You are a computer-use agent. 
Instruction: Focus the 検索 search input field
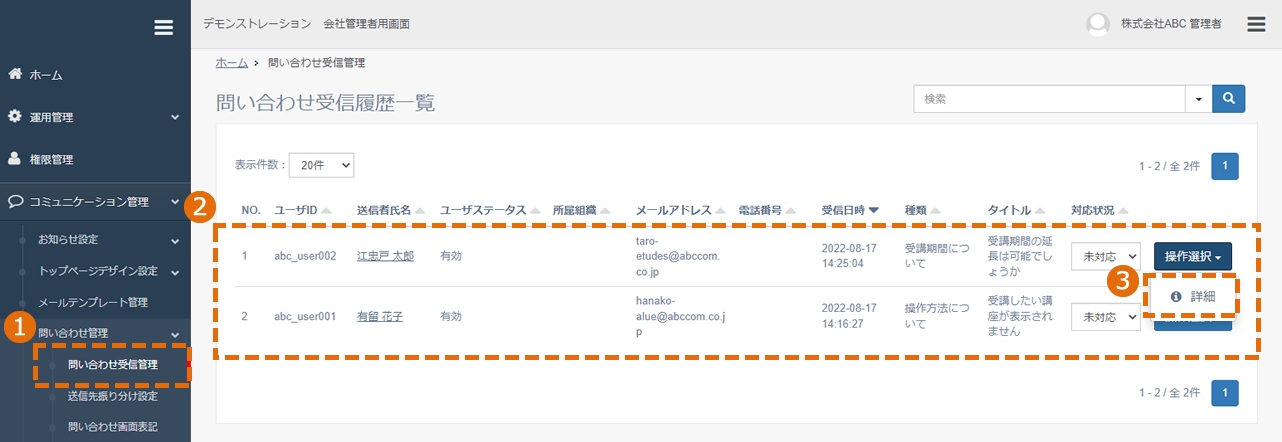point(1050,99)
